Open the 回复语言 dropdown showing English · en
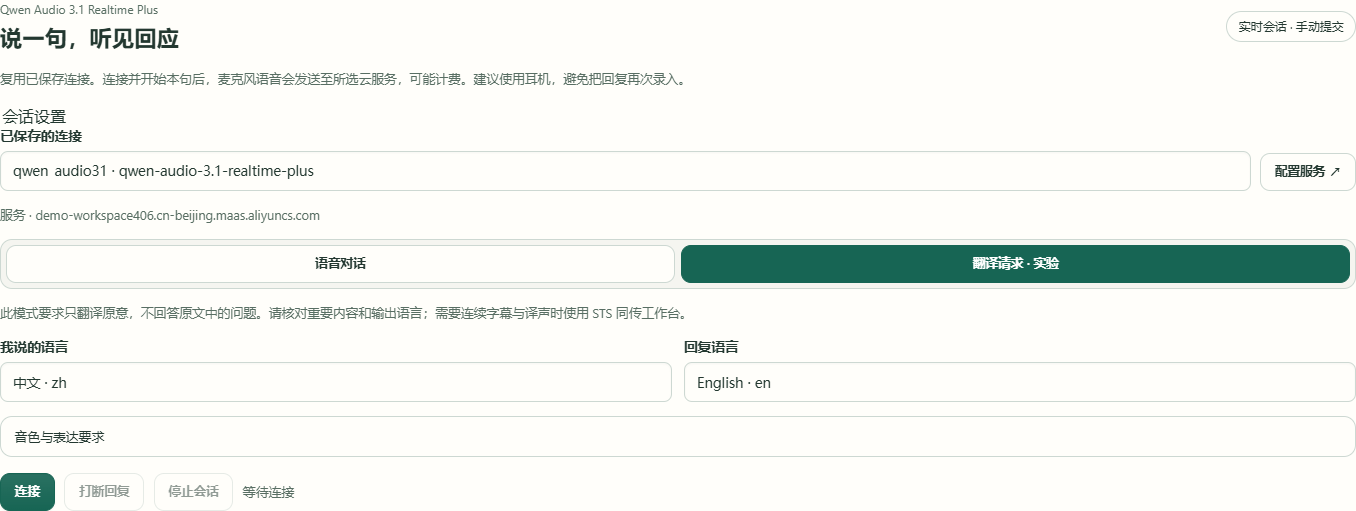Screen dimensions: 1356x511 click(1019, 382)
